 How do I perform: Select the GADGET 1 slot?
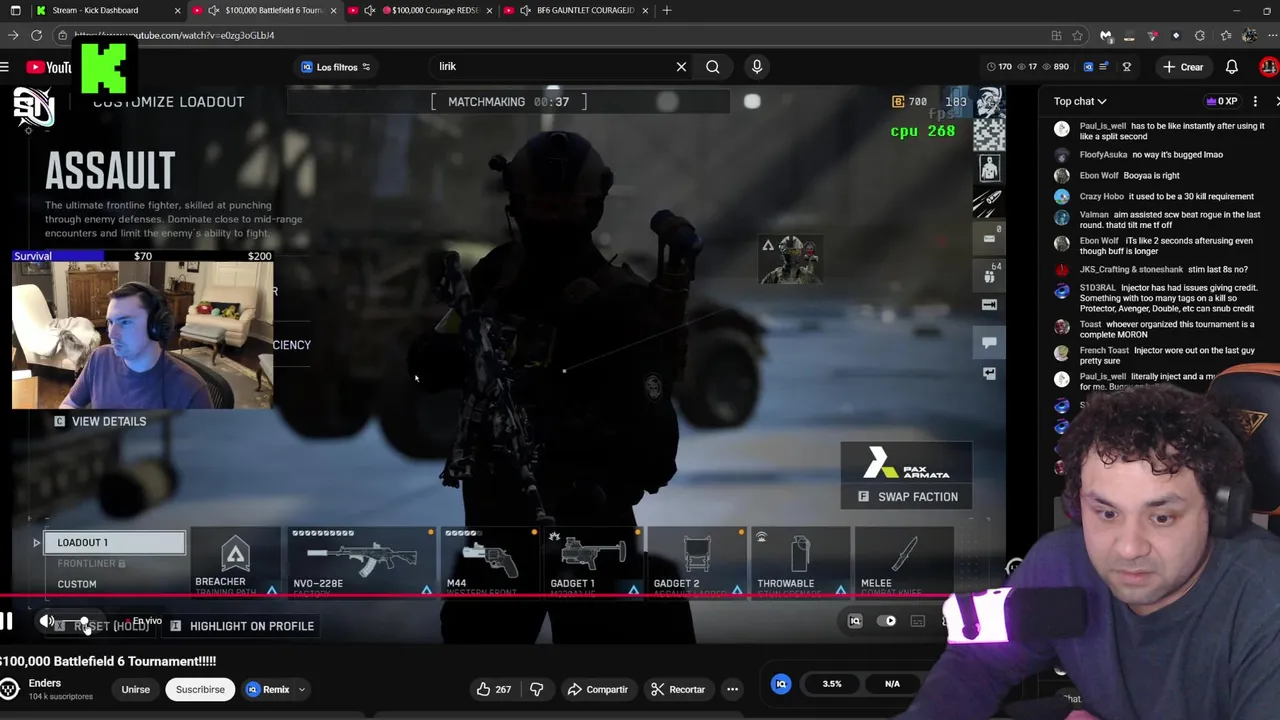click(592, 563)
